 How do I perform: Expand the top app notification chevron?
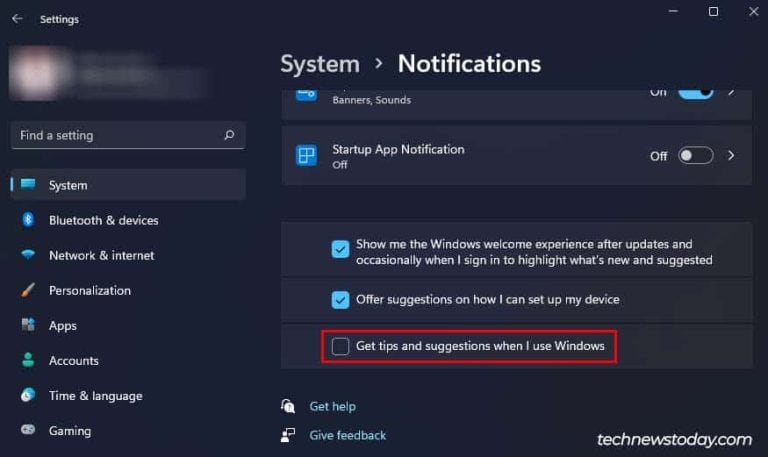(x=731, y=92)
